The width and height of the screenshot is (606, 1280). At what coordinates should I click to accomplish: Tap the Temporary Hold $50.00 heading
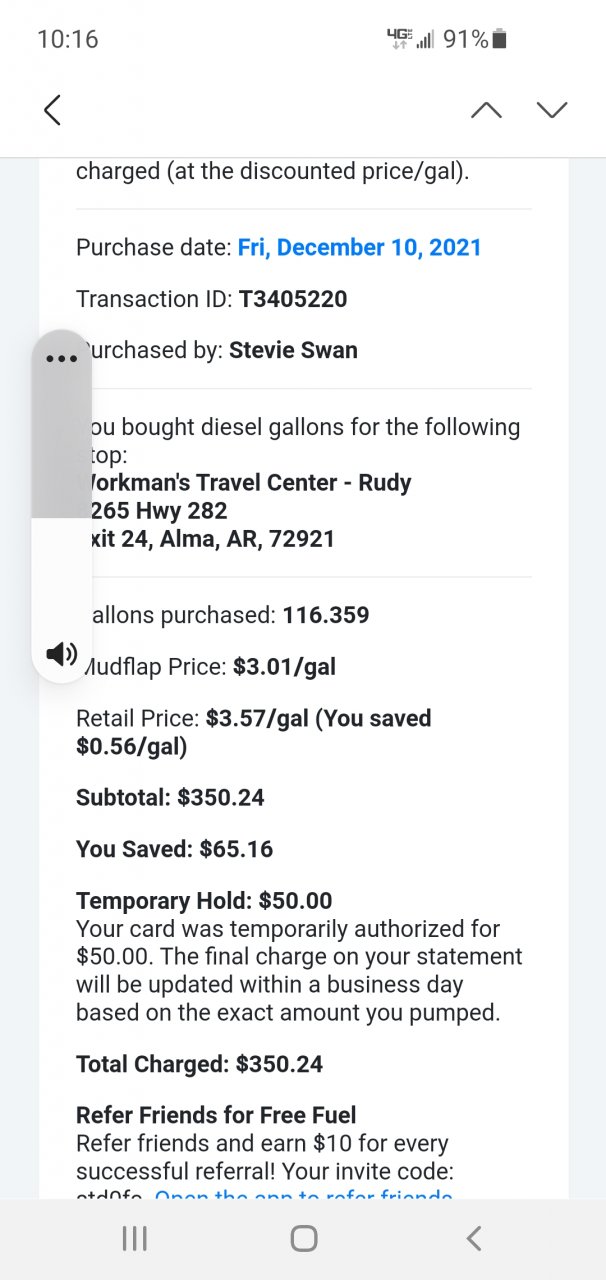point(204,901)
